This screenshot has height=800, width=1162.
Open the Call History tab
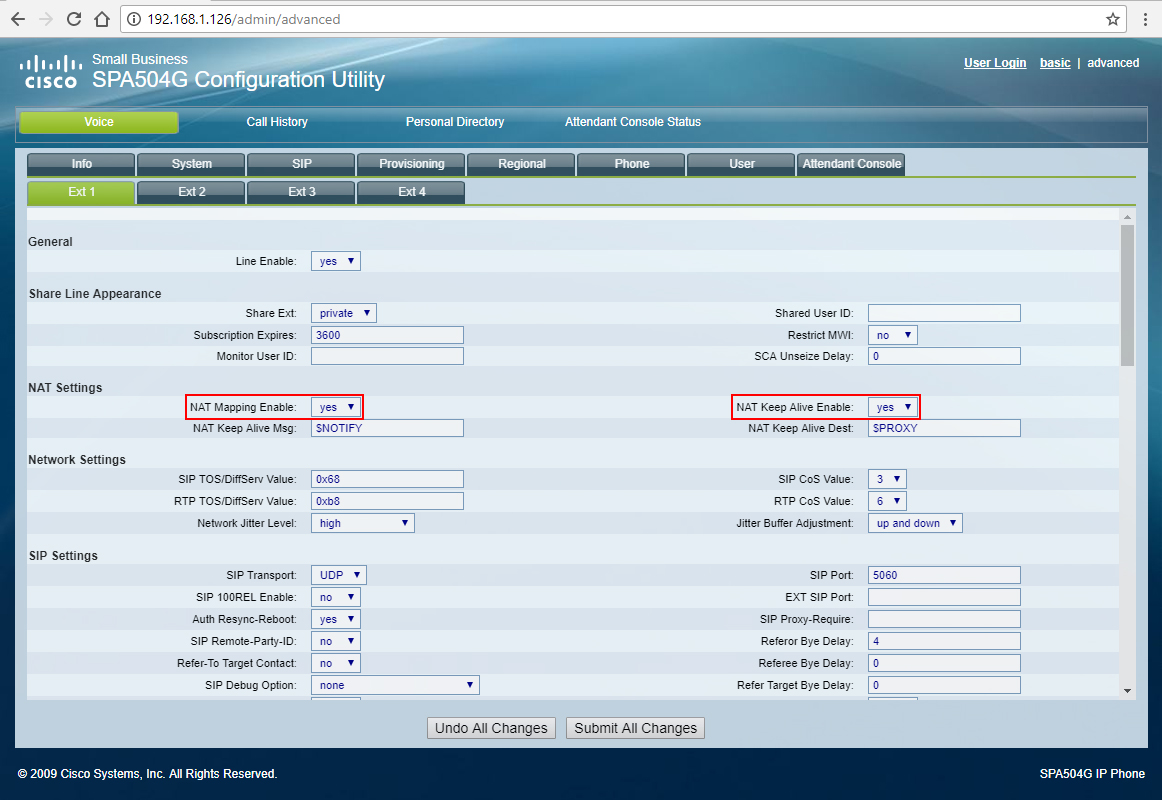(x=277, y=122)
